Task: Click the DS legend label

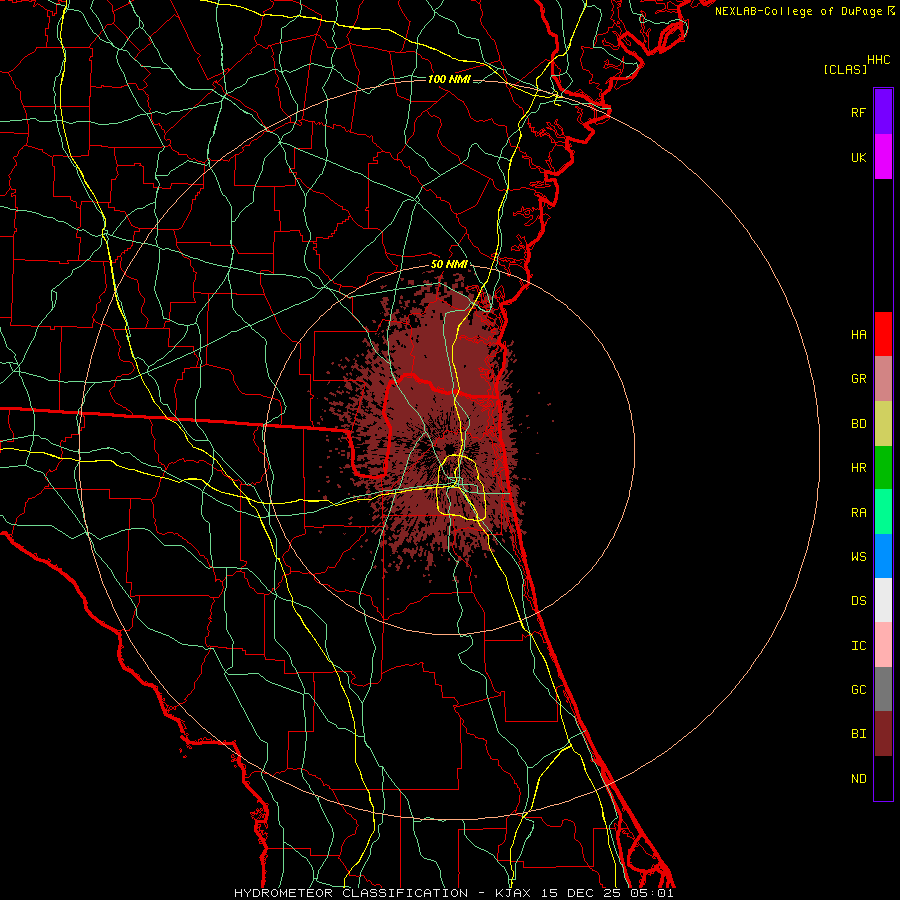Action: pos(858,601)
